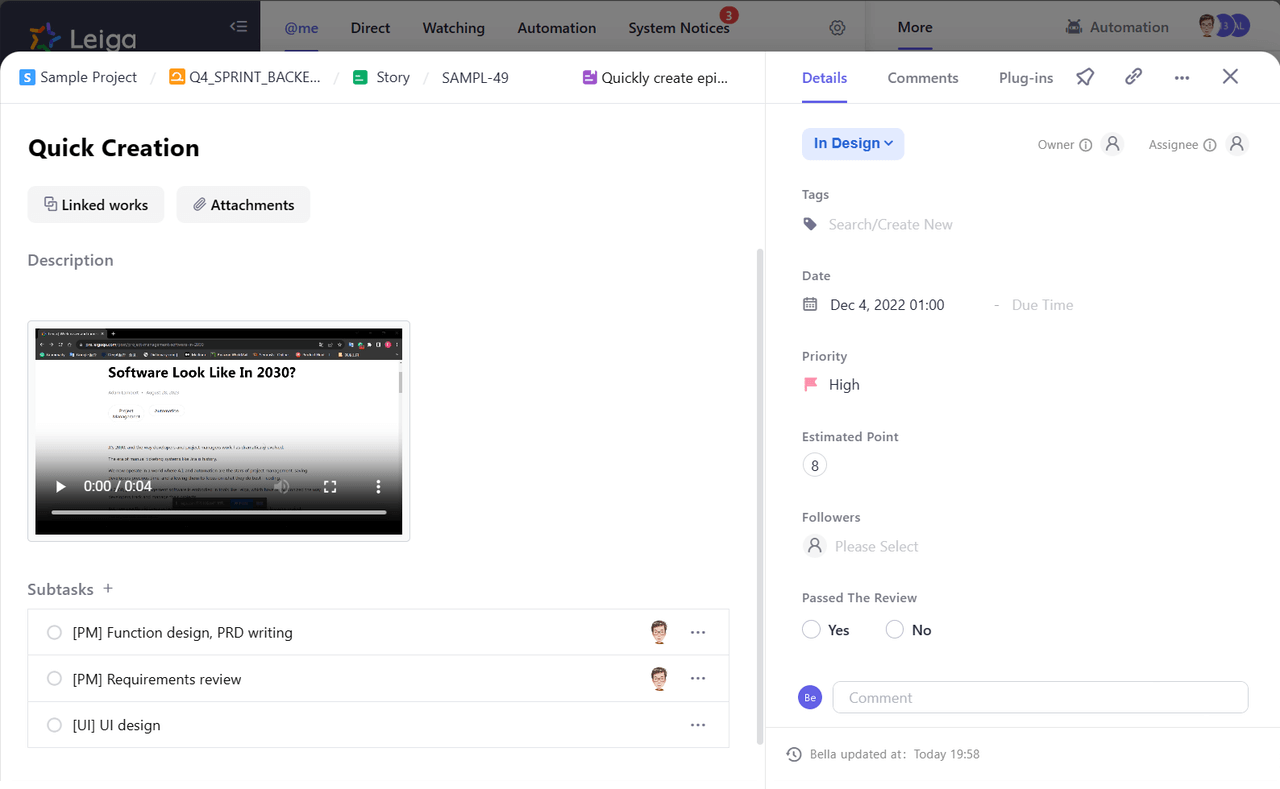Open the subtask menu for Requirements review

(x=697, y=678)
